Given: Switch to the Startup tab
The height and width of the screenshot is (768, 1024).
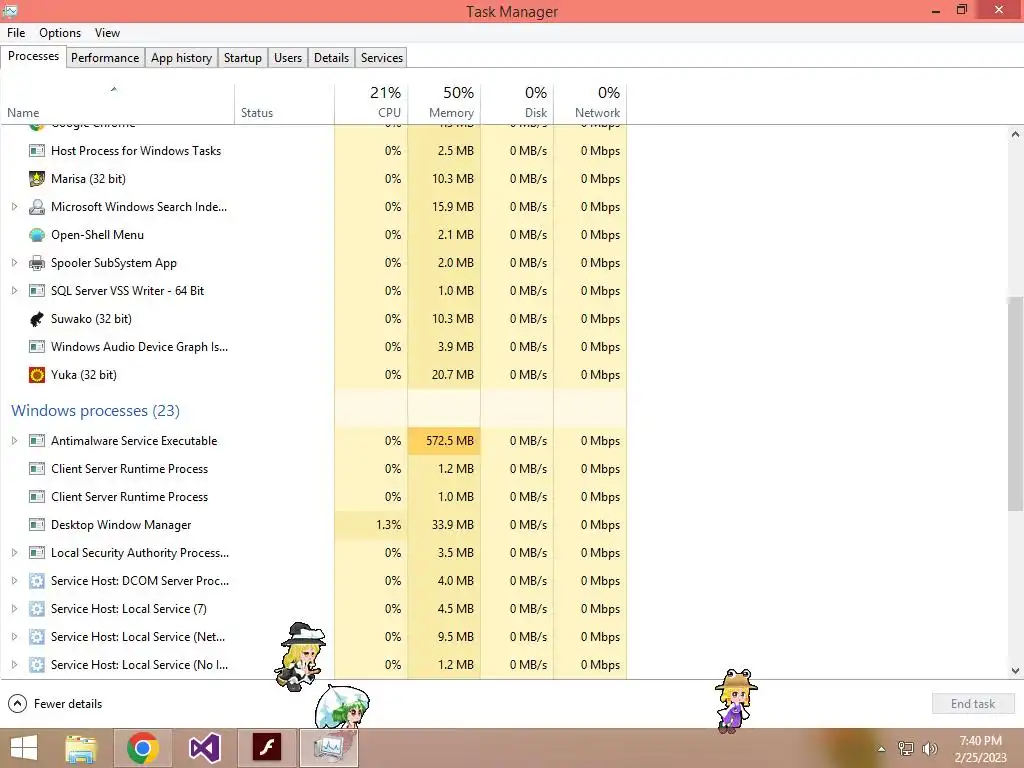Looking at the screenshot, I should 243,57.
